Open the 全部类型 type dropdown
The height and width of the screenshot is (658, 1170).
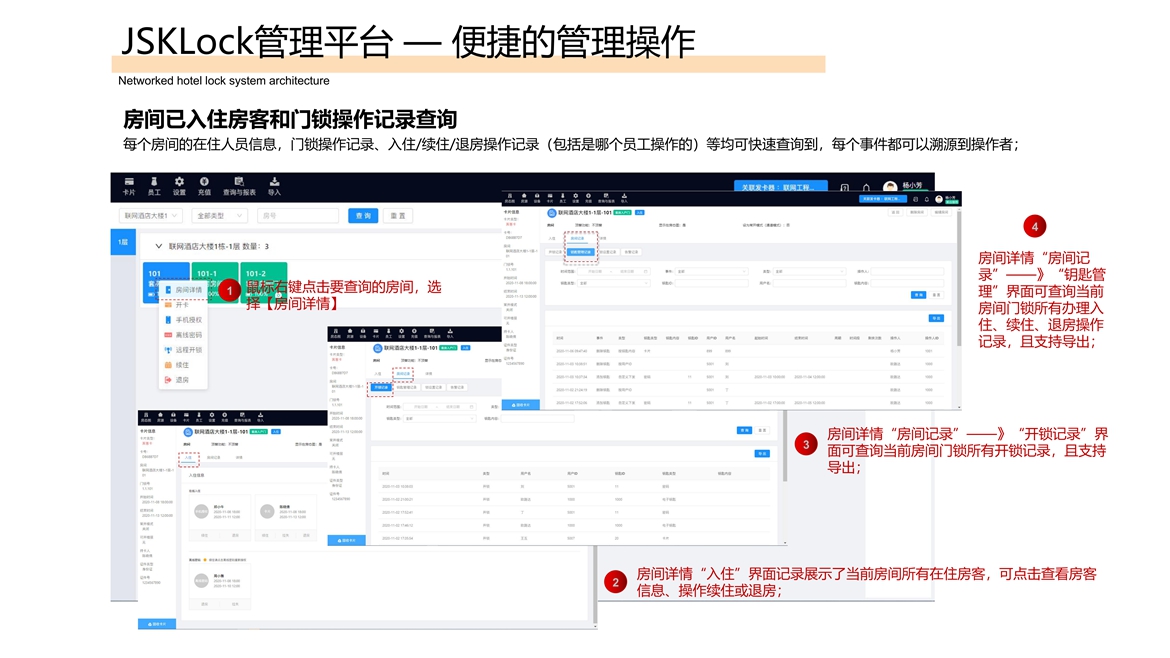220,216
